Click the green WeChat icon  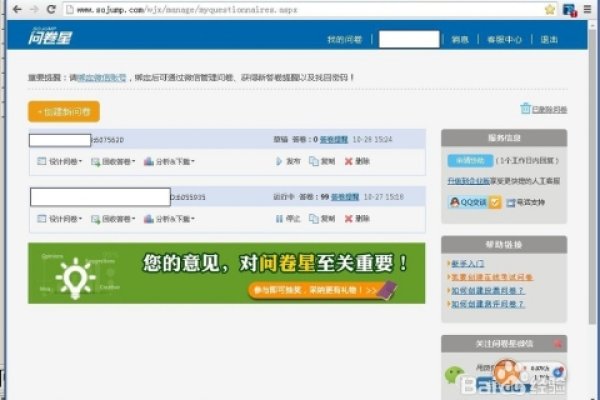click(x=454, y=374)
